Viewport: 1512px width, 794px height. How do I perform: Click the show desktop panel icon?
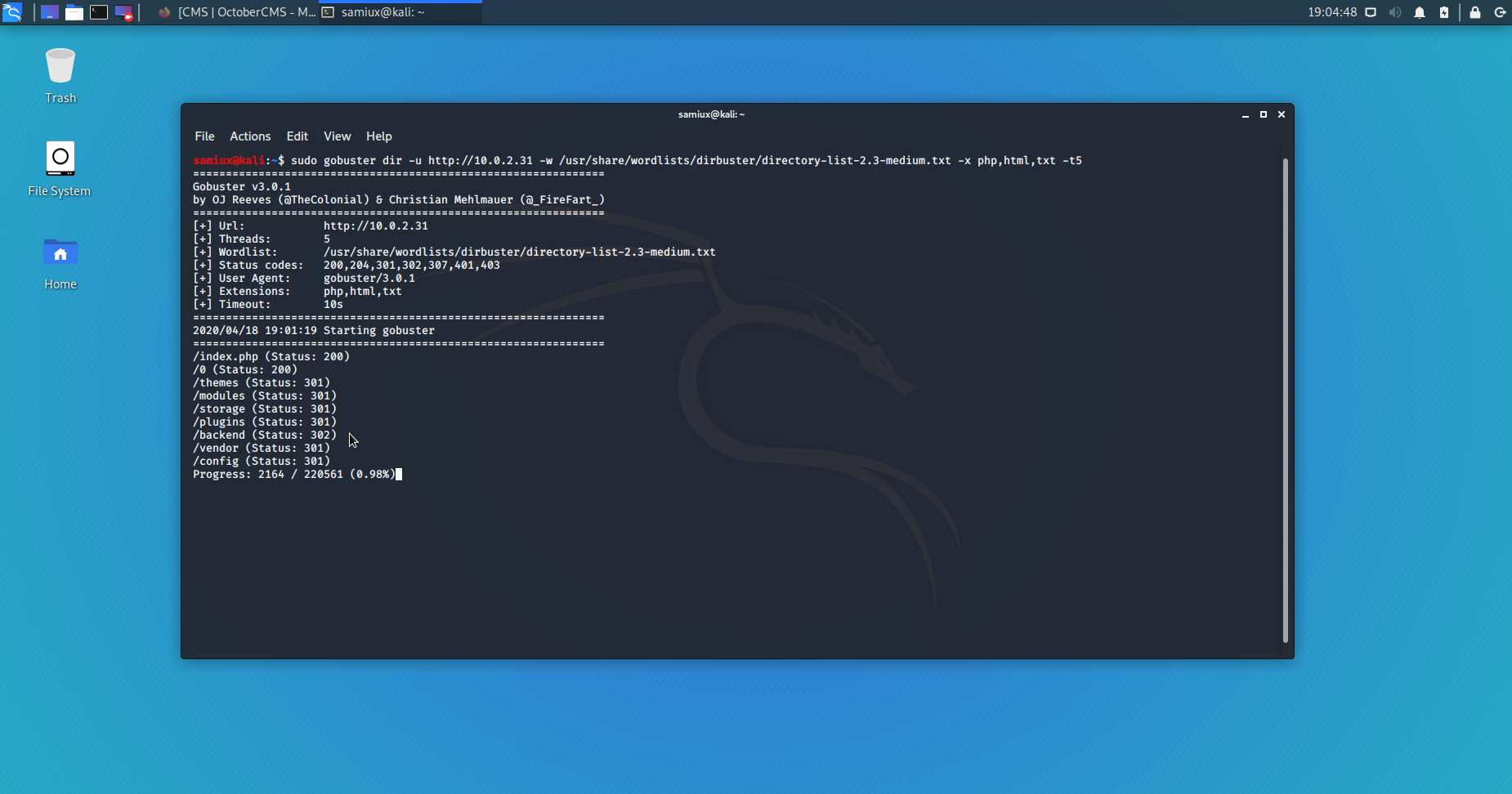pyautogui.click(x=50, y=12)
